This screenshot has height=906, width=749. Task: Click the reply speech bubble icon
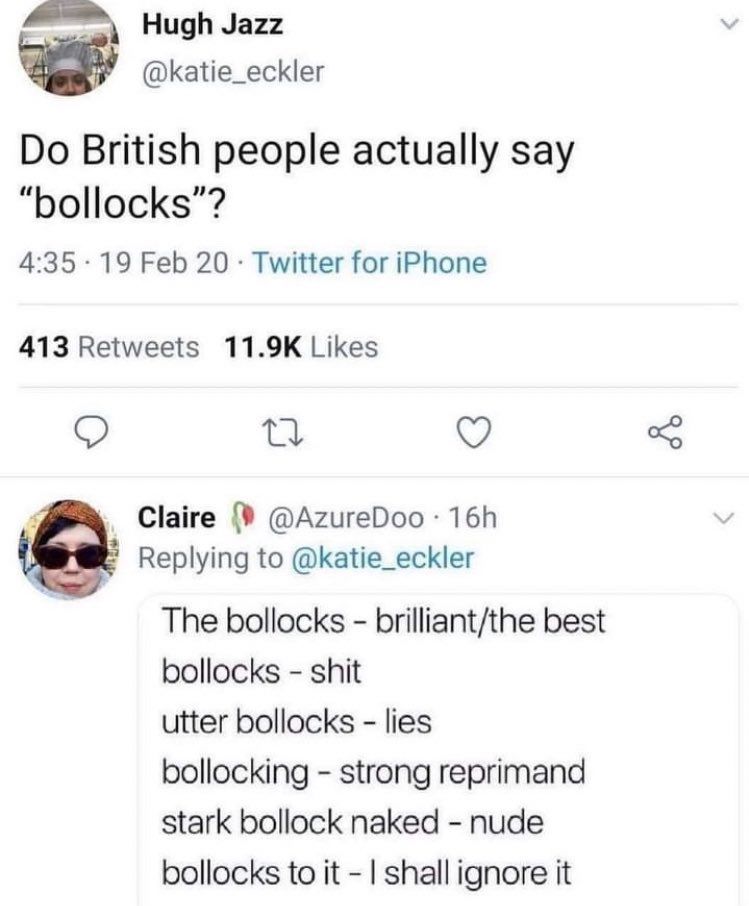(92, 434)
